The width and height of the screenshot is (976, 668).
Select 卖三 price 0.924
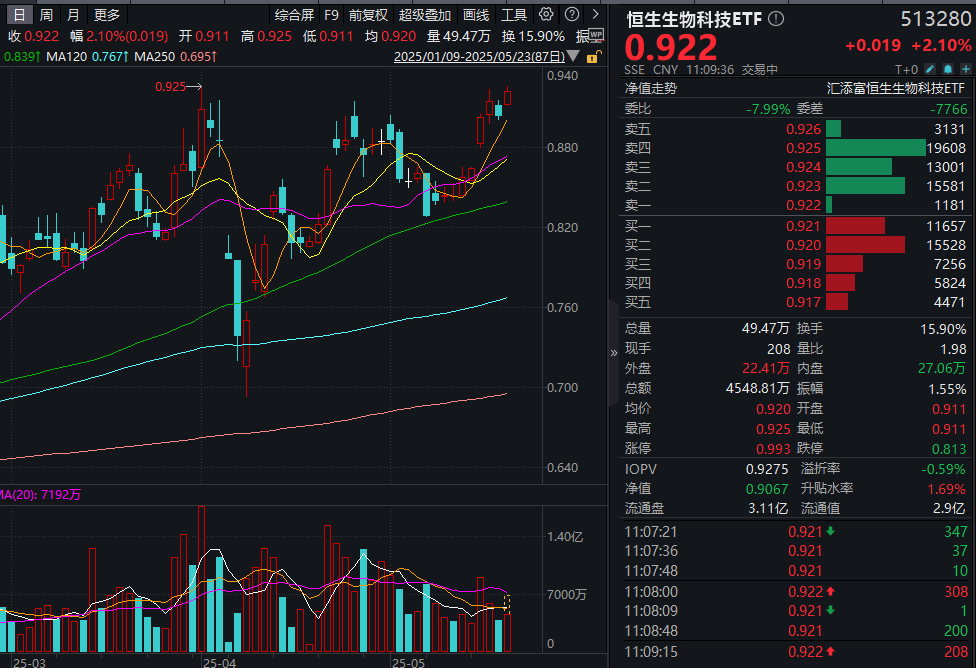(x=803, y=167)
